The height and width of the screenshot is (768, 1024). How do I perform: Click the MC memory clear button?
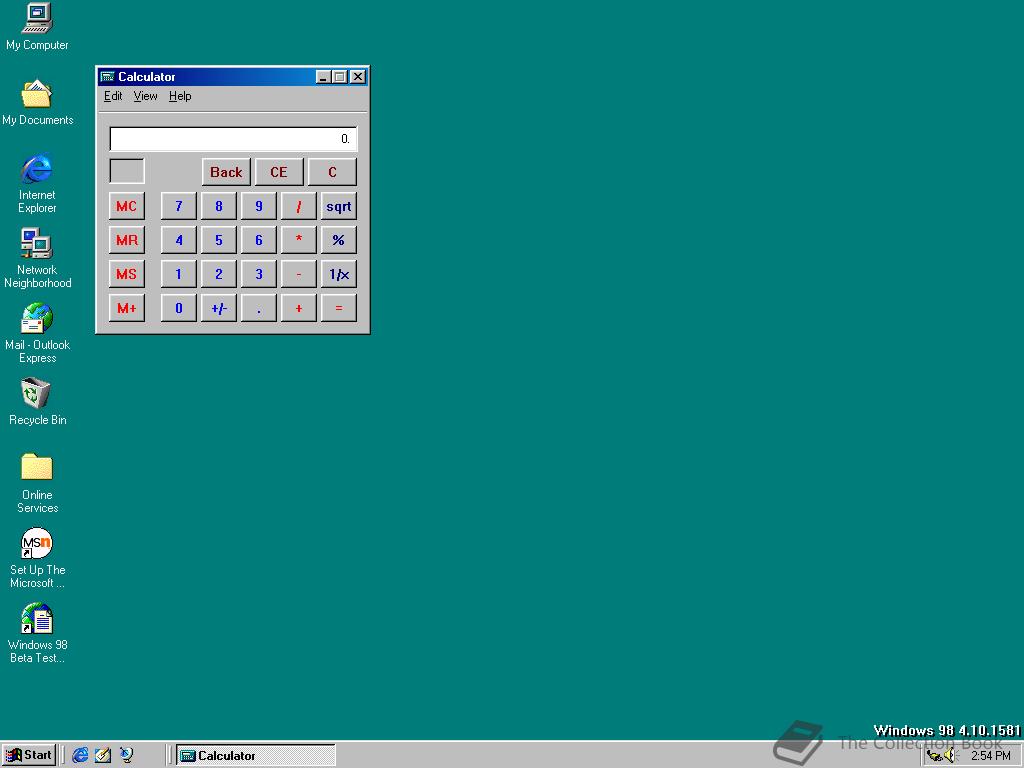[127, 206]
